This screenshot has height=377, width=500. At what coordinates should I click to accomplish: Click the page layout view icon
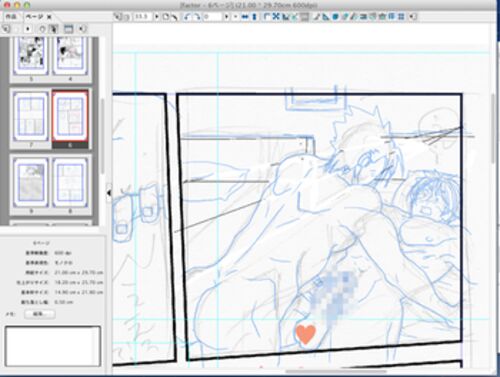pos(68,29)
